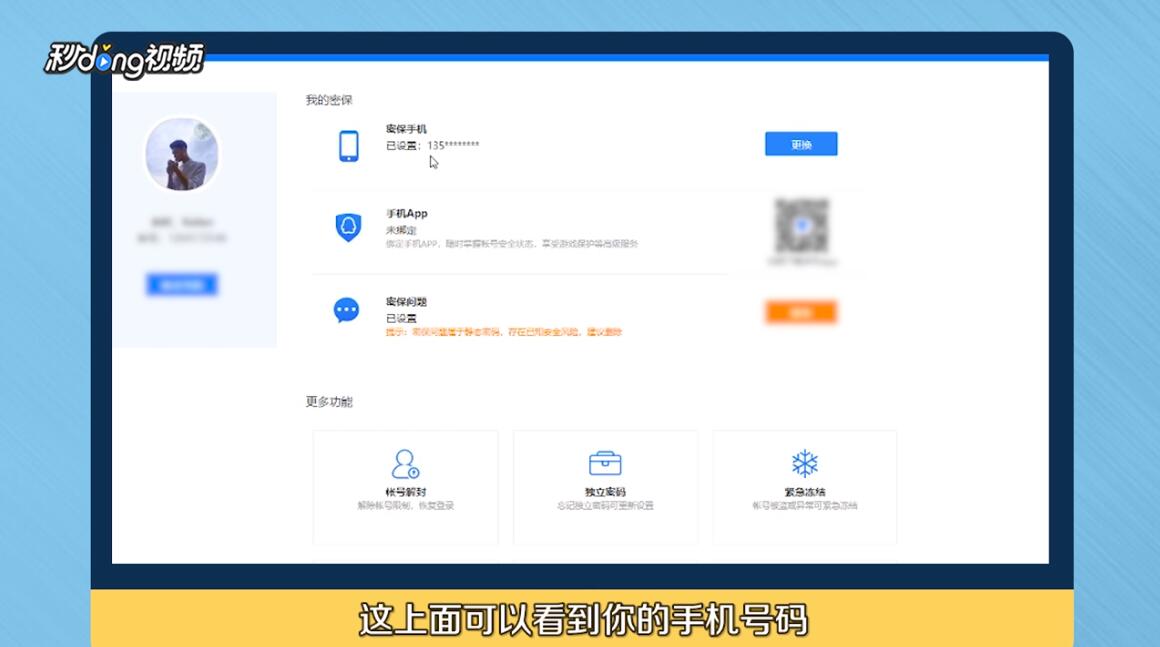Viewport: 1160px width, 647px height.
Task: Open the 紧急冻结 feature card
Action: click(x=803, y=487)
